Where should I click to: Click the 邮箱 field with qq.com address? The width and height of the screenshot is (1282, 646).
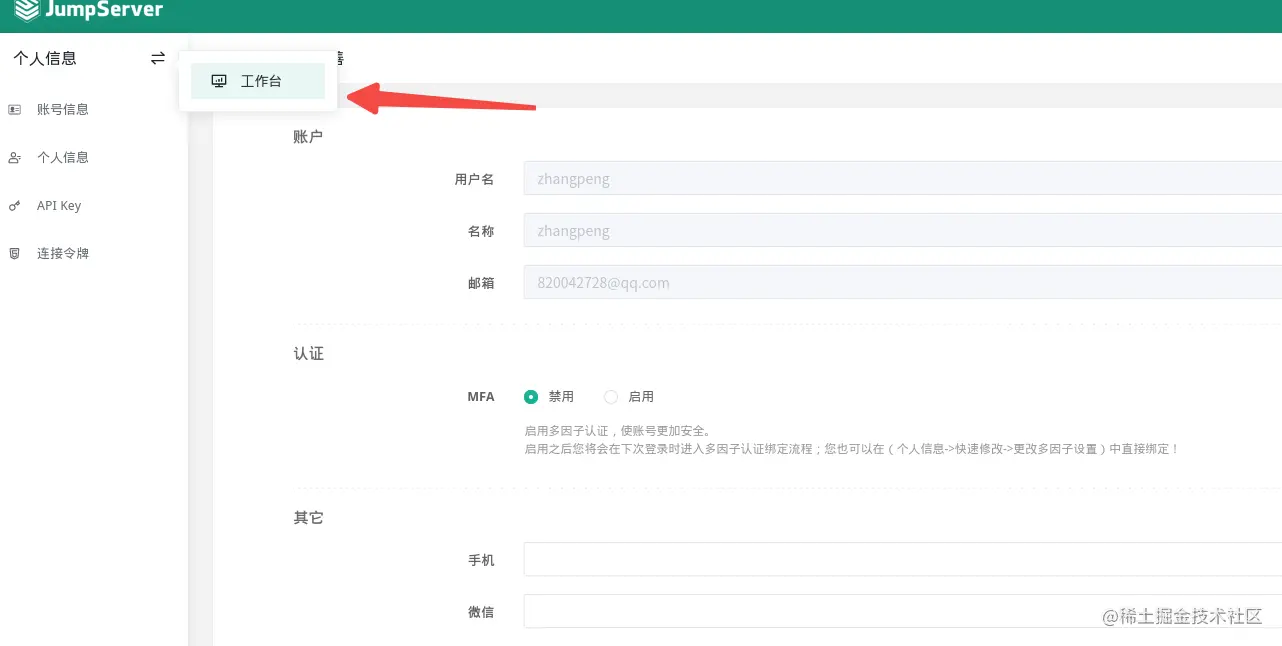902,283
